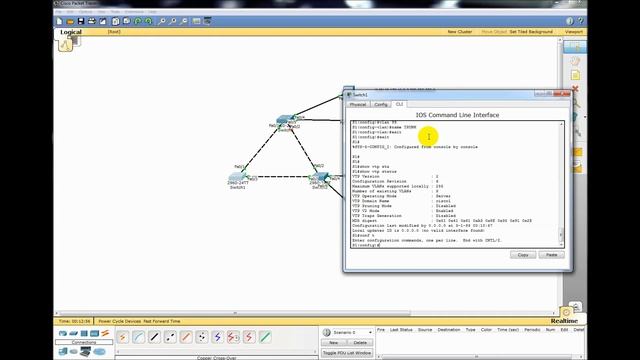Switch to the Realtime mode tab
Image resolution: width=640 pixels, height=360 pixels.
tap(564, 321)
